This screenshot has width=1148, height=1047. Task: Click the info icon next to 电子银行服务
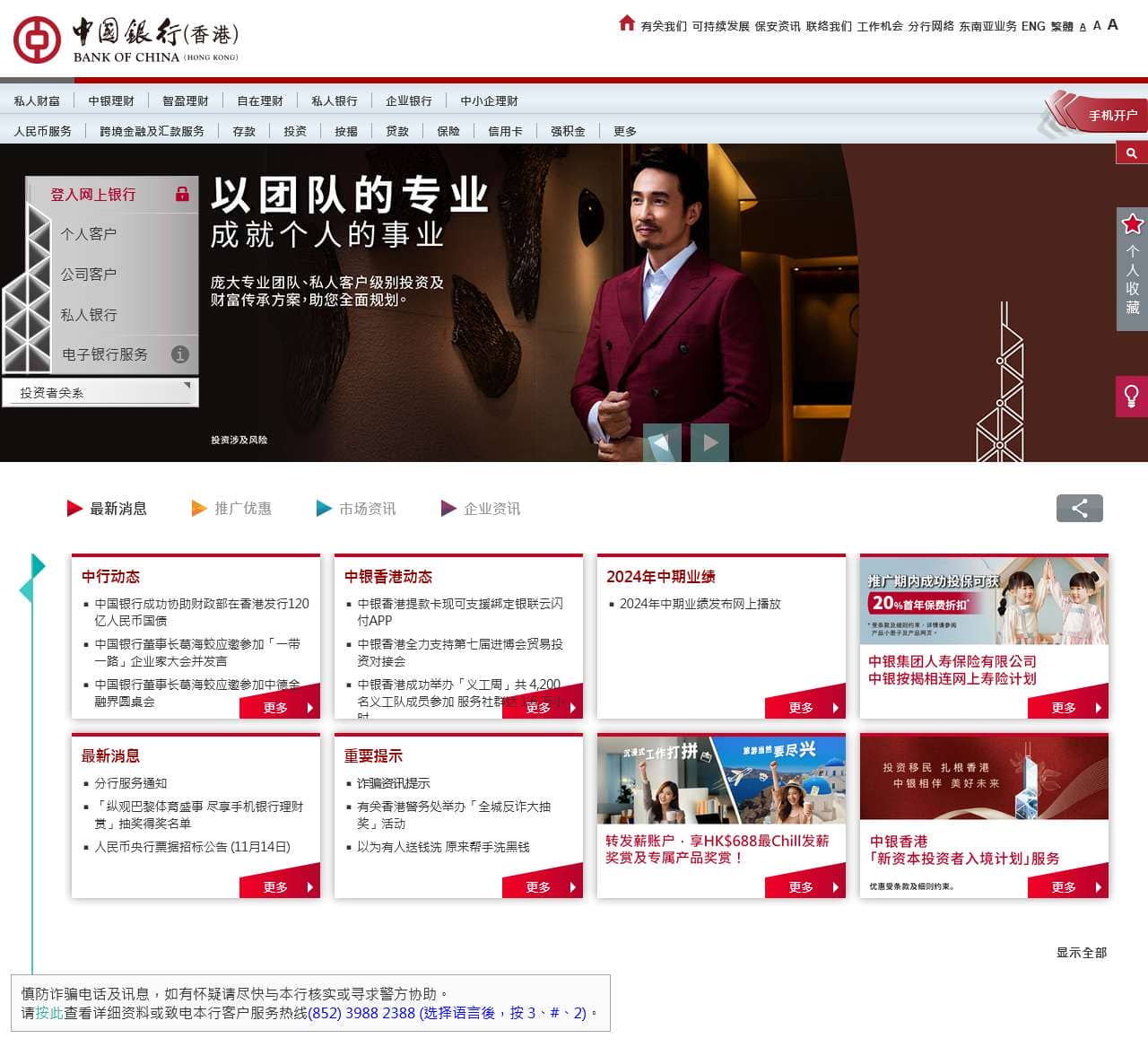180,354
